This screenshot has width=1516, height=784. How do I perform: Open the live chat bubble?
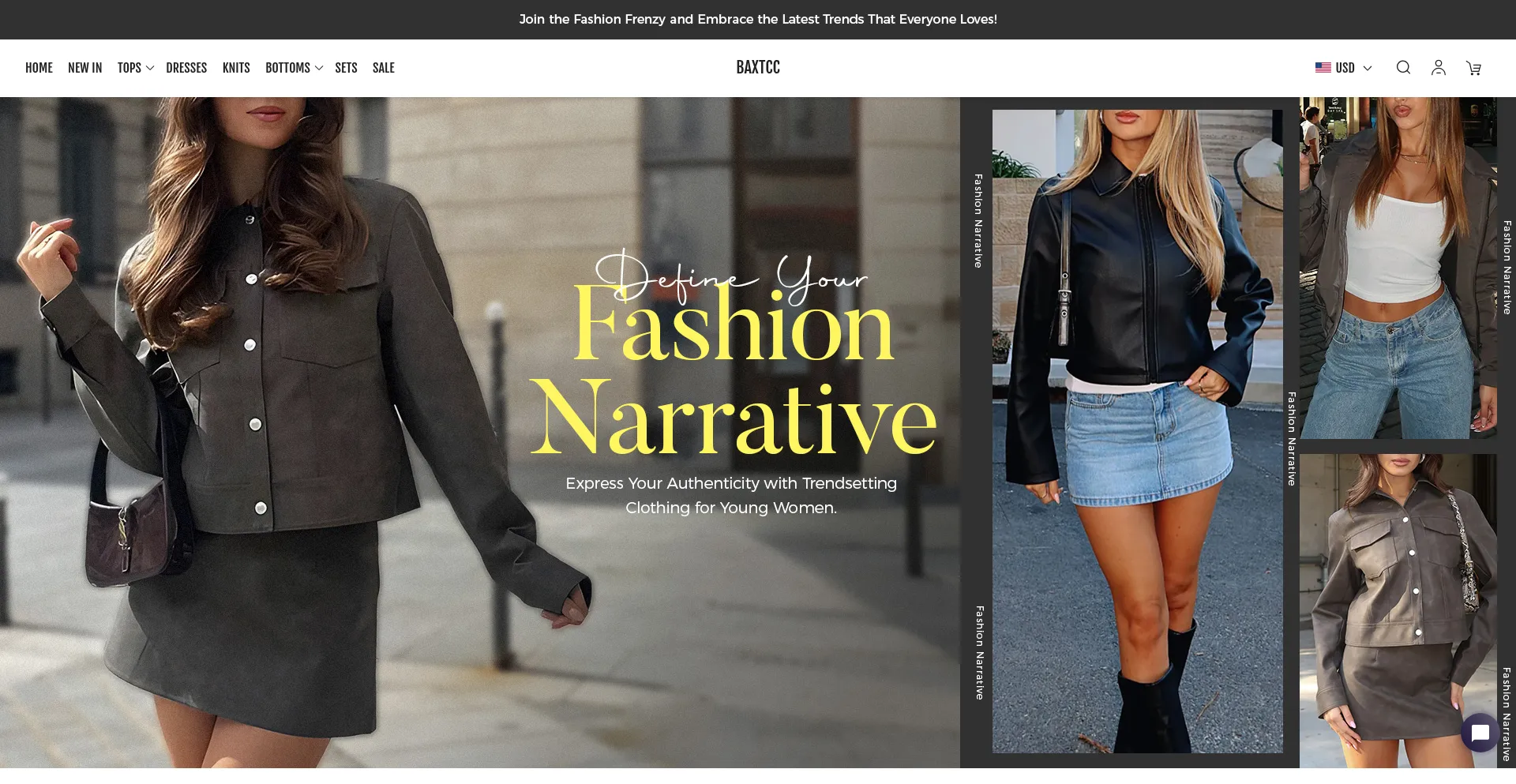click(1480, 733)
